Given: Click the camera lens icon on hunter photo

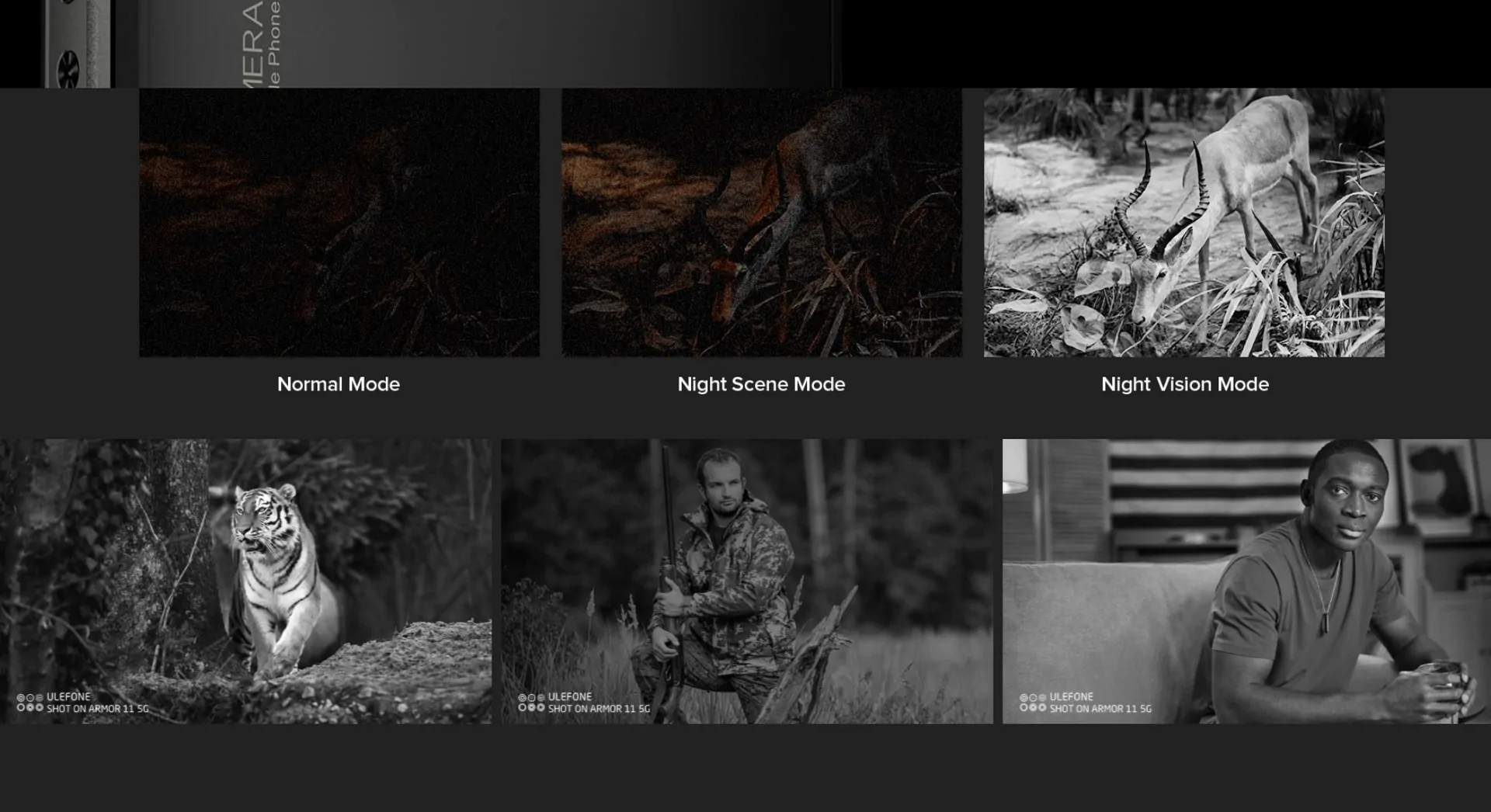Looking at the screenshot, I should (x=532, y=703).
